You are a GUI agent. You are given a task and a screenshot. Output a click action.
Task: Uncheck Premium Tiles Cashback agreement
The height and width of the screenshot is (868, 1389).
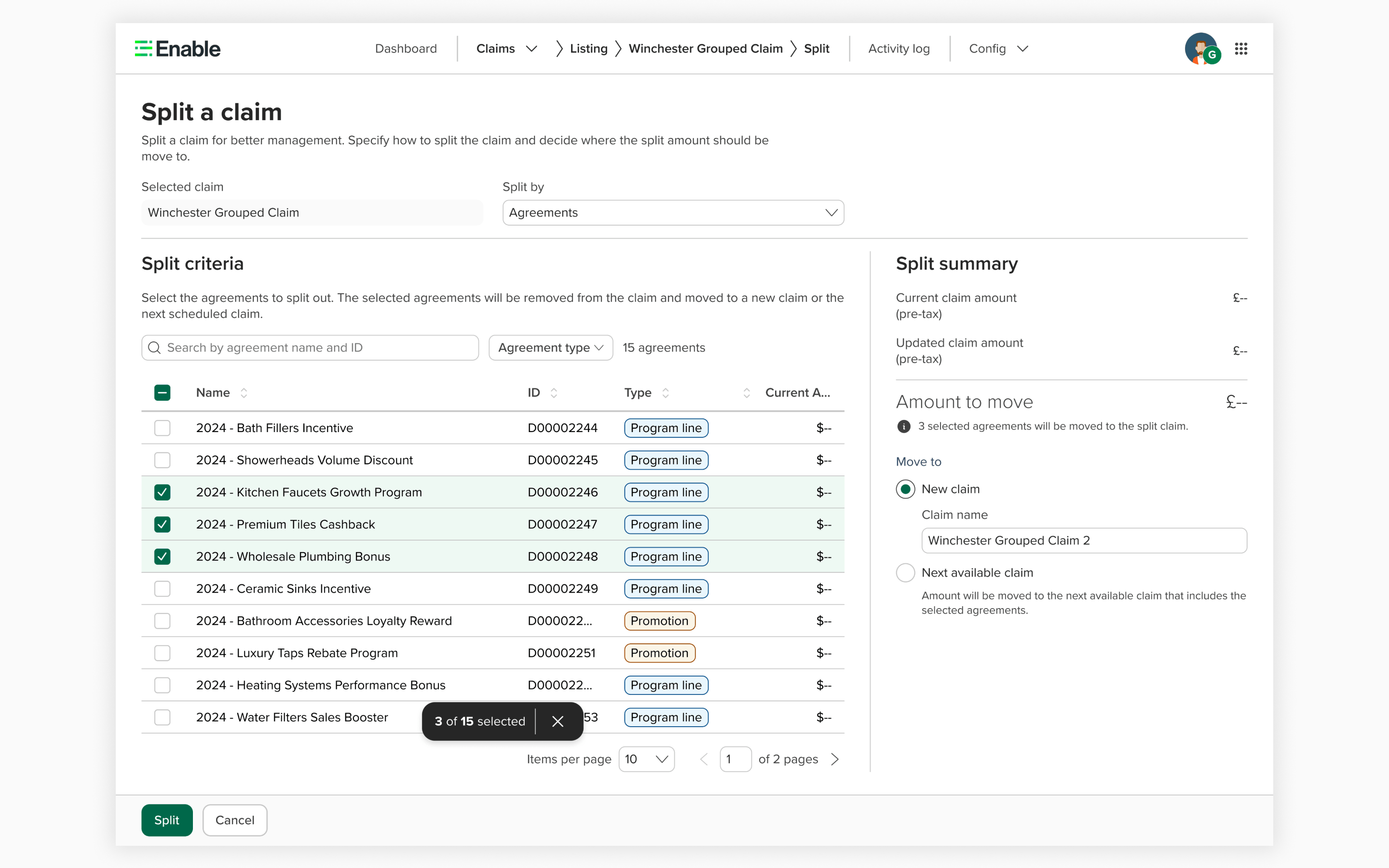tap(163, 524)
